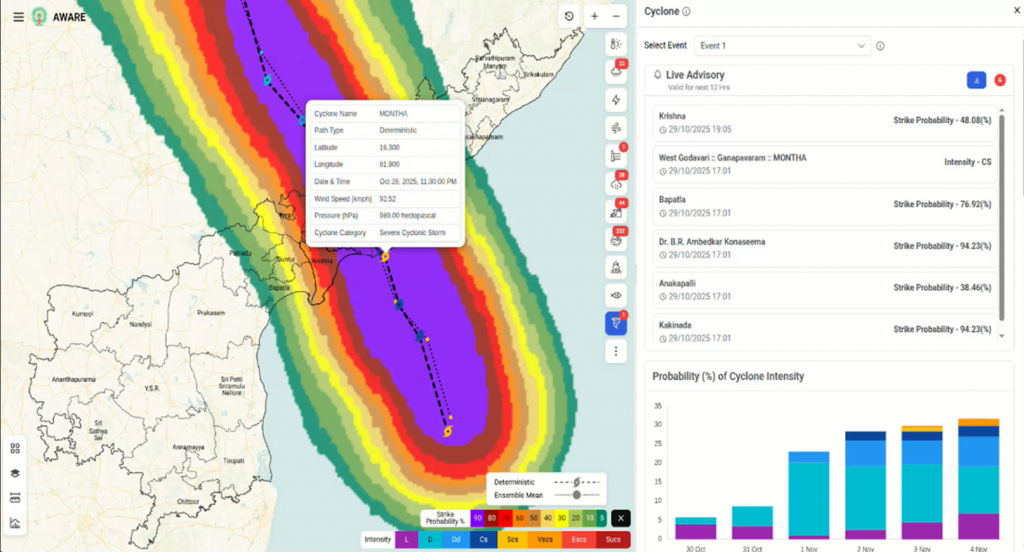Click the chart analytics icon in left toolbar
This screenshot has width=1024, height=552.
pyautogui.click(x=16, y=522)
